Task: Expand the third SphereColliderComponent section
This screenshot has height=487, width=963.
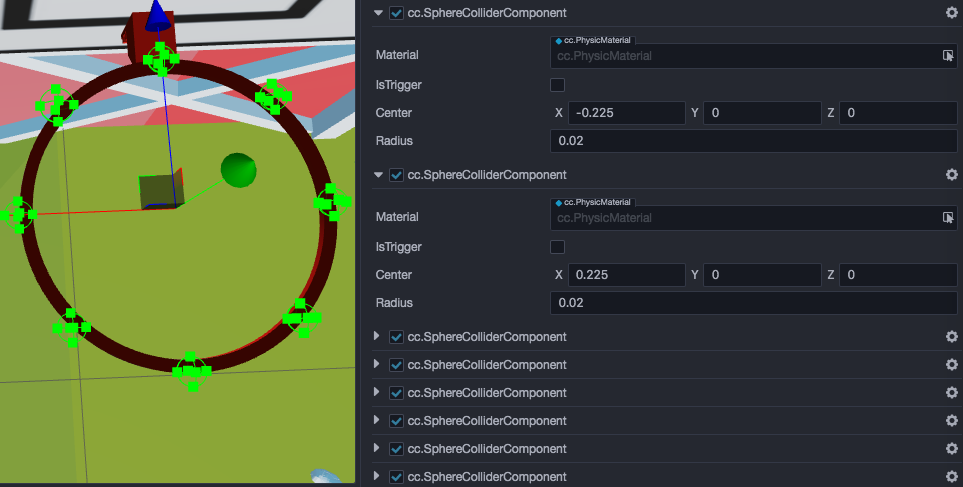Action: pyautogui.click(x=377, y=336)
